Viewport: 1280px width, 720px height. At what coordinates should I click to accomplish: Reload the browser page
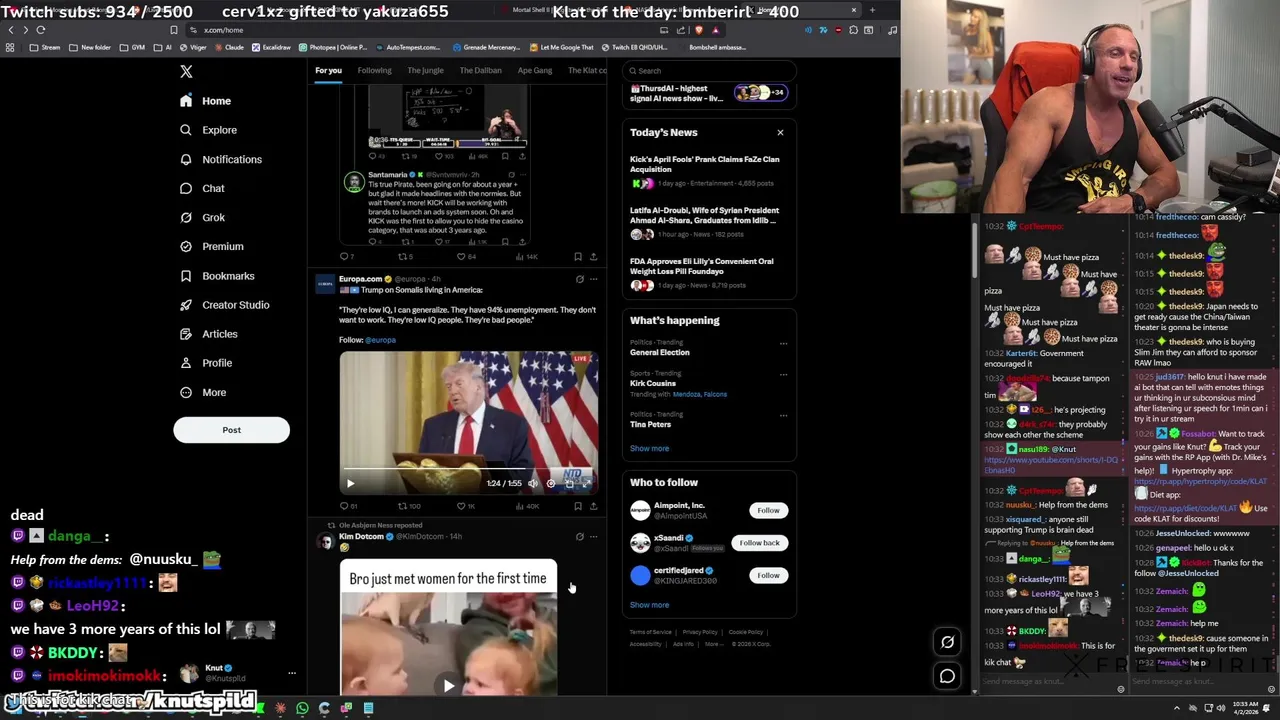click(x=41, y=30)
